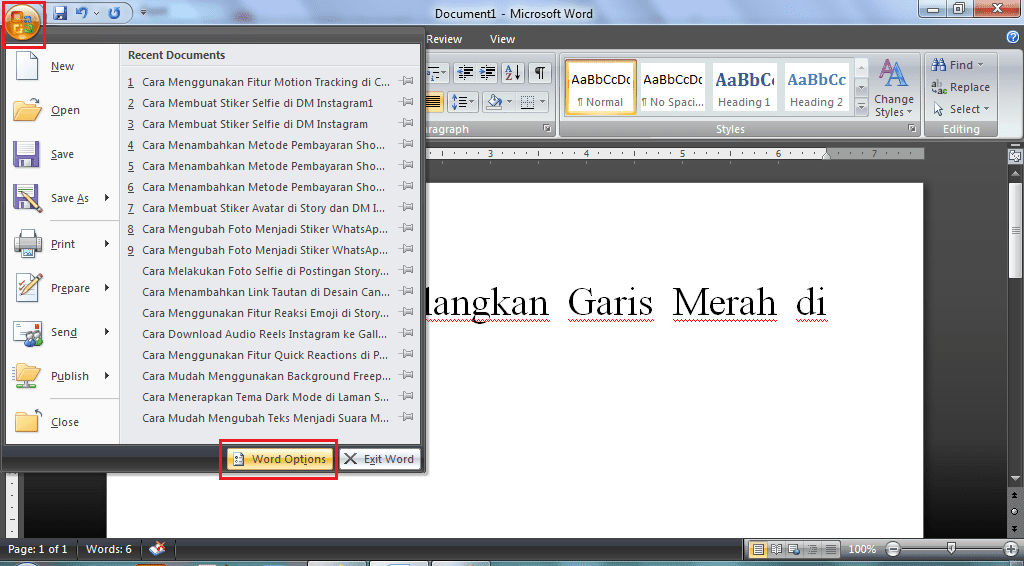Click the Undo arrow icon

coord(82,14)
